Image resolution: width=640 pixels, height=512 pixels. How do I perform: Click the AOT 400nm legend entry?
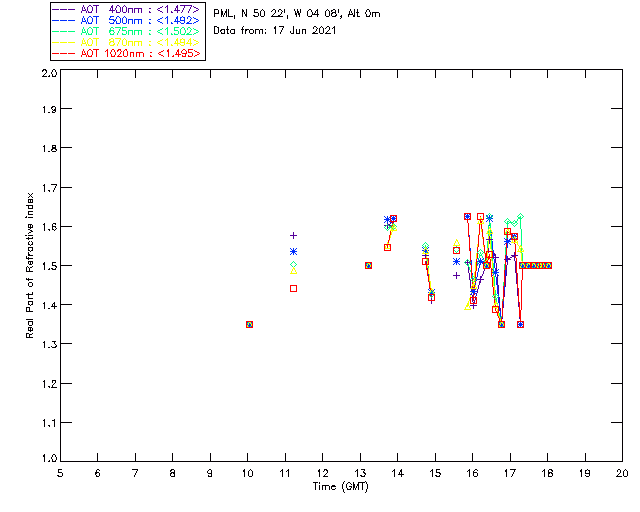pos(126,9)
